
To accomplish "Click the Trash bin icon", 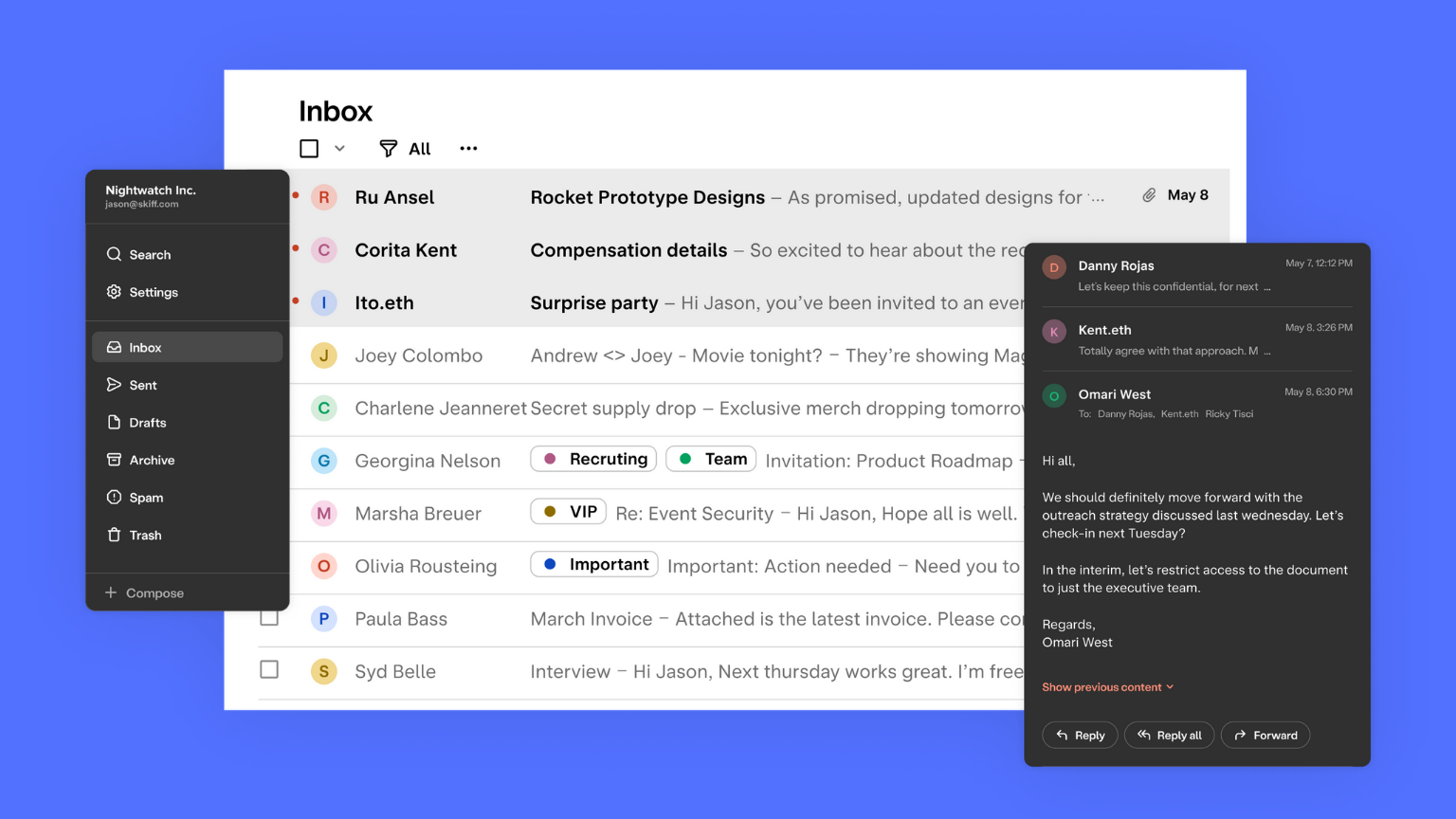I will 114,535.
